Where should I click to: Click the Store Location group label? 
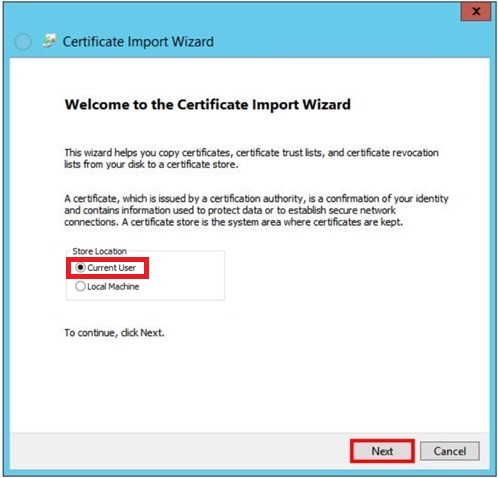tap(100, 251)
